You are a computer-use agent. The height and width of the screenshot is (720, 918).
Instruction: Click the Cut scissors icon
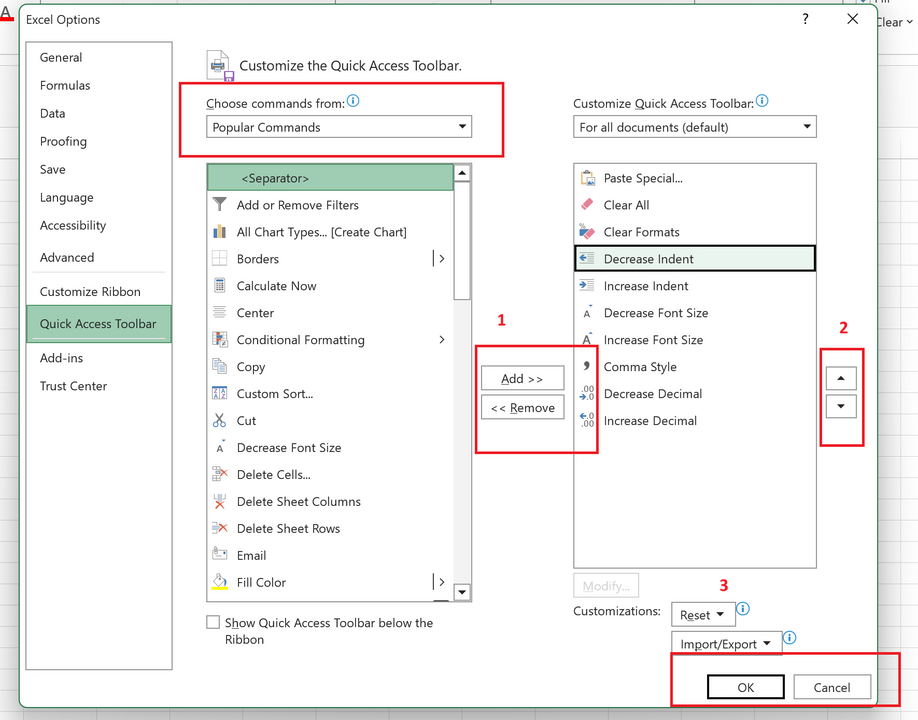[x=220, y=421]
